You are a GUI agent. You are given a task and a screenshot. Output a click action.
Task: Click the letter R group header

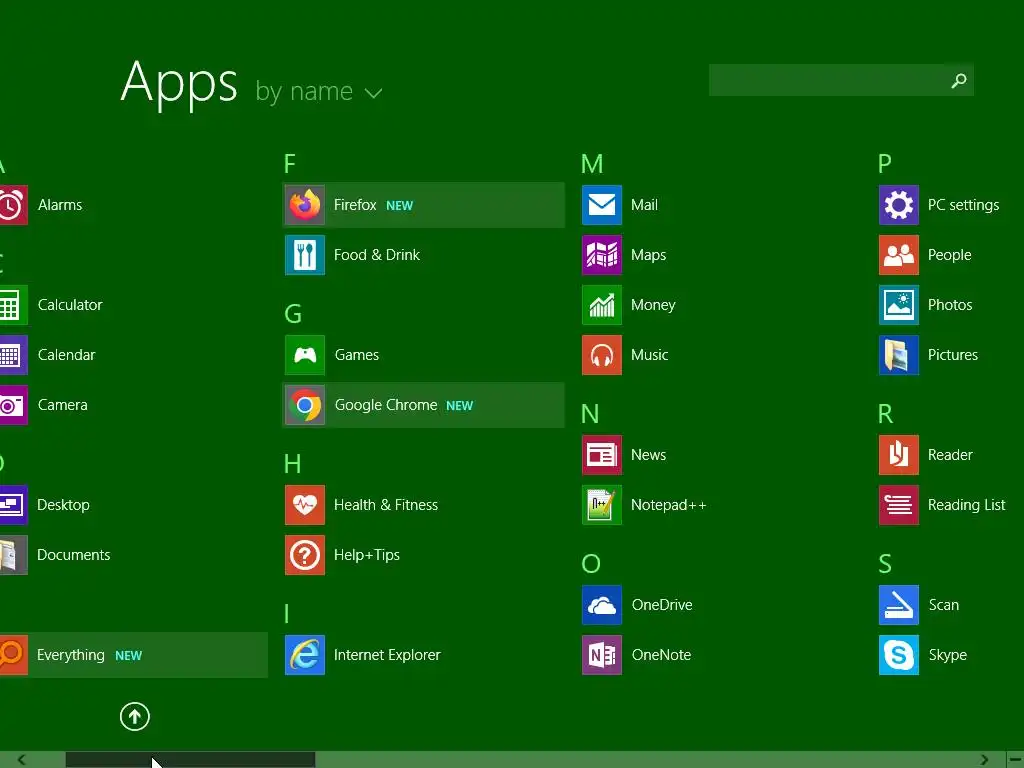[886, 414]
